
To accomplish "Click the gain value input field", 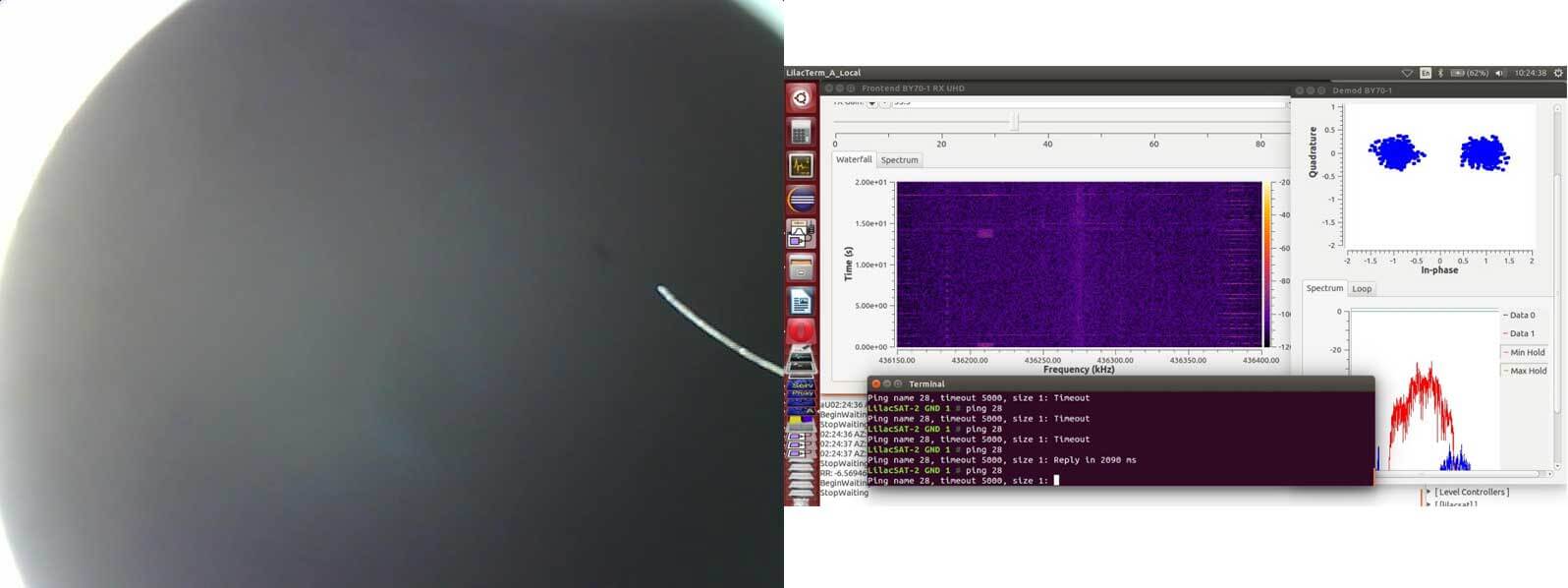I will pos(1089,102).
